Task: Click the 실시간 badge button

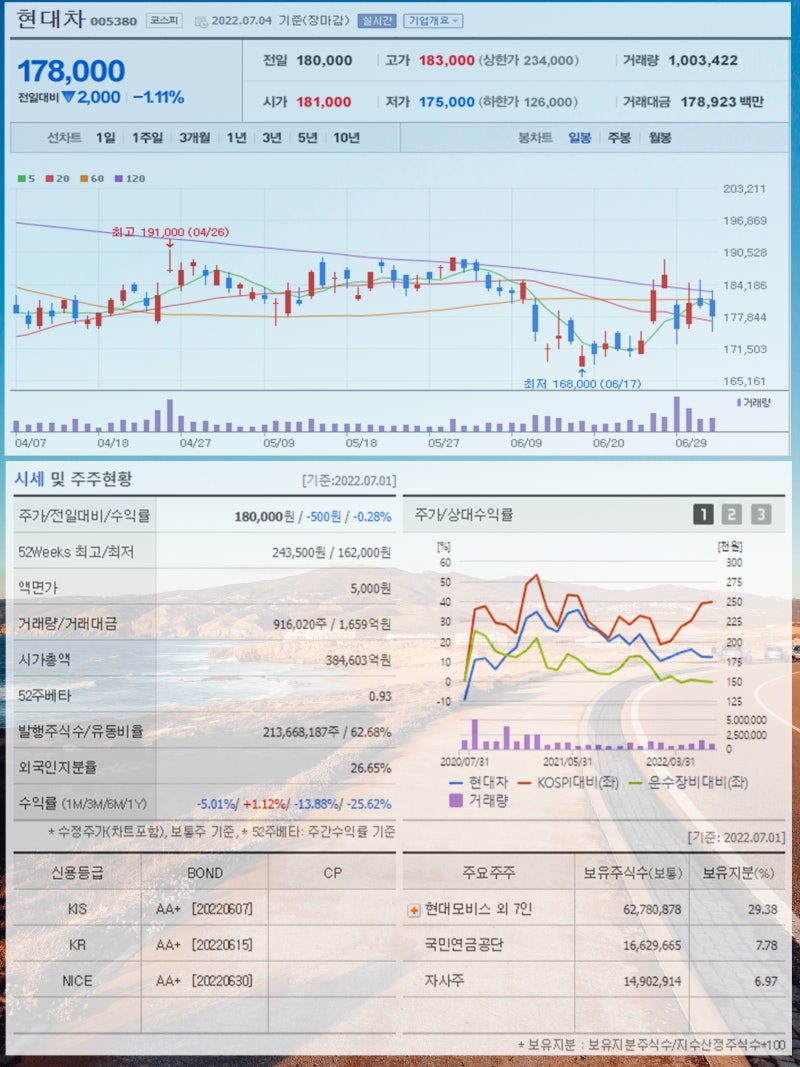Action: (377, 20)
